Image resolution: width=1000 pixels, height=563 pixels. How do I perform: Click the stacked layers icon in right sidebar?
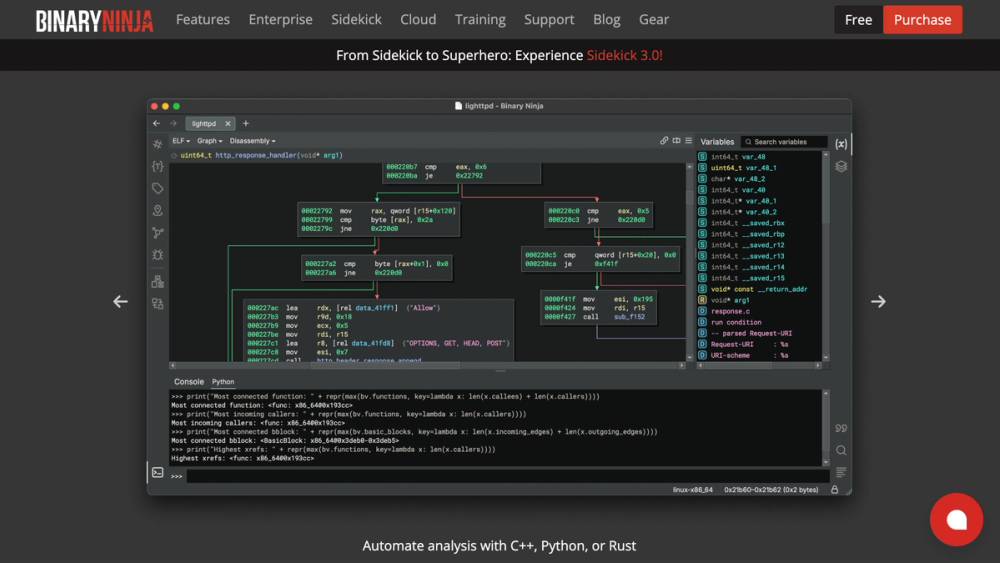[841, 166]
